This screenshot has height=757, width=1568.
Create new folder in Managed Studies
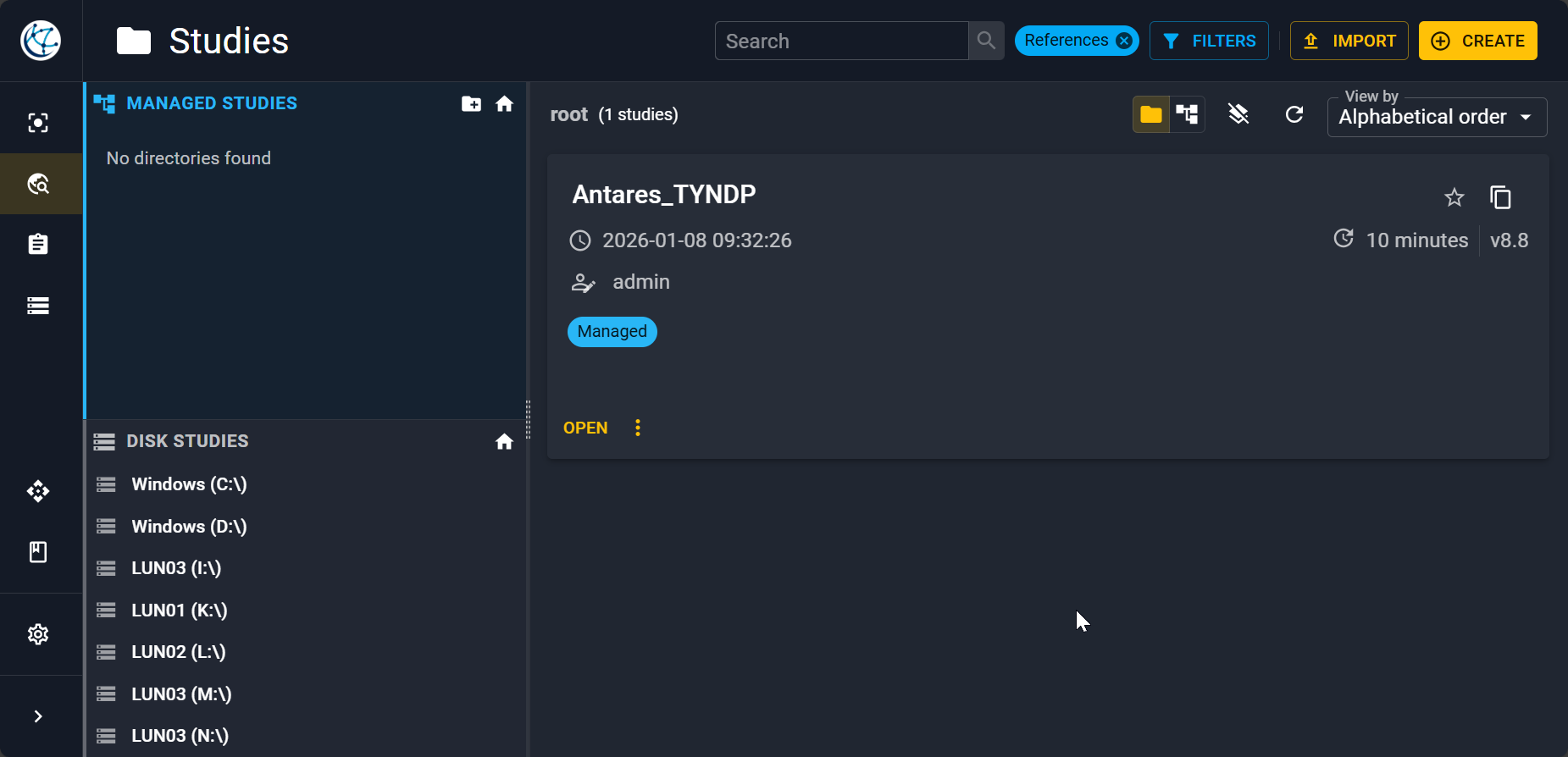pos(471,103)
